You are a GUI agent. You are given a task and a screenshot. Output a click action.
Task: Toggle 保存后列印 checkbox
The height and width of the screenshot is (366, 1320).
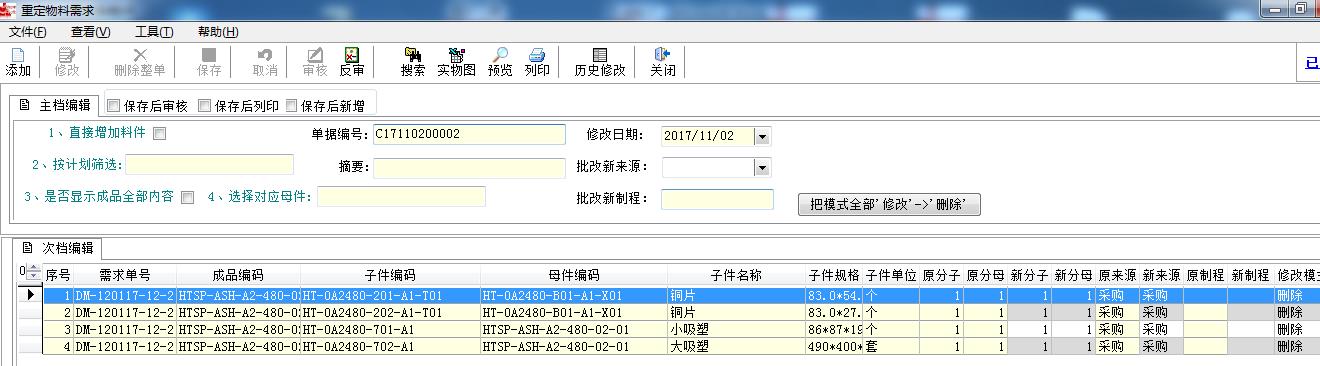tap(204, 105)
